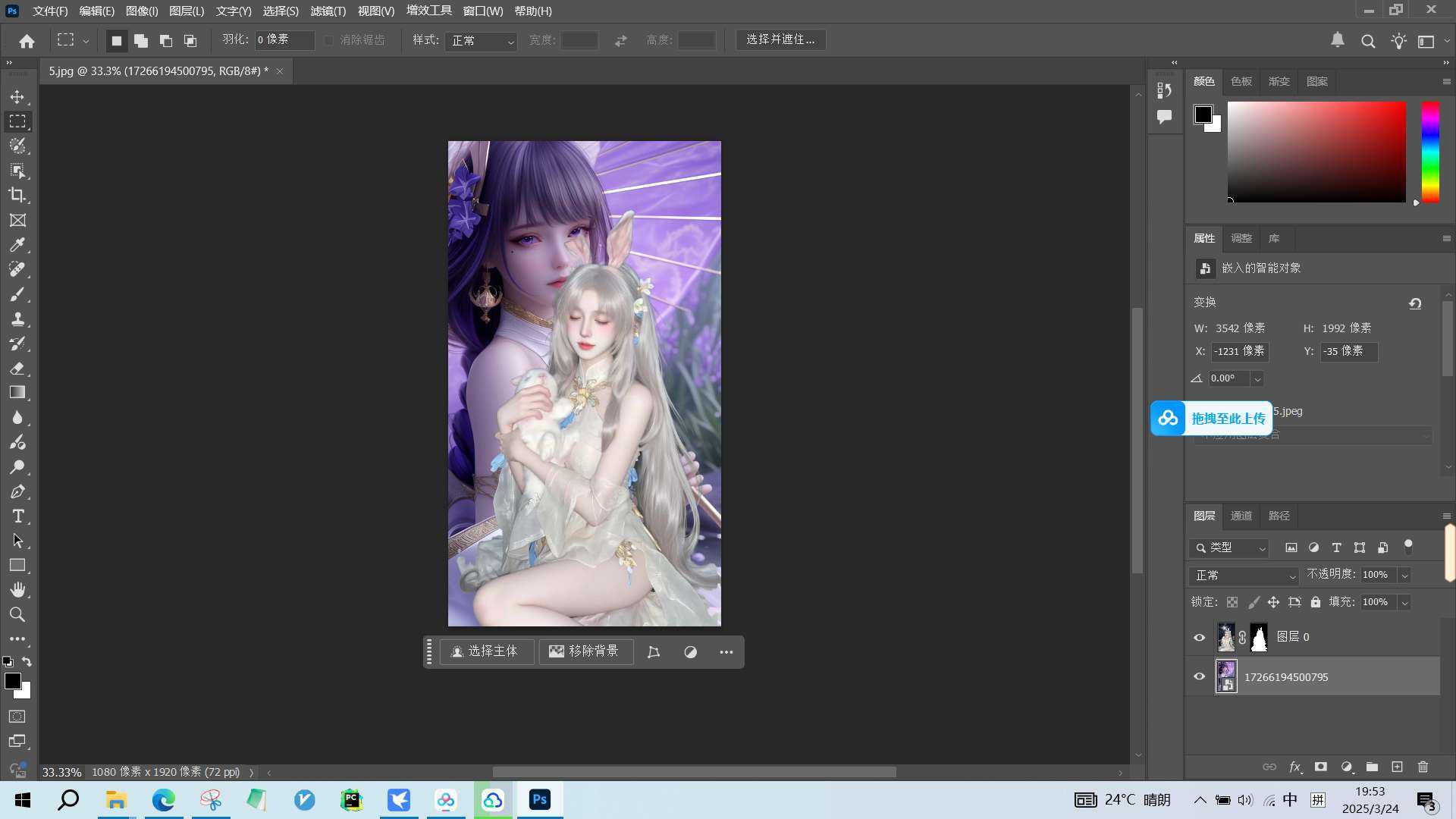This screenshot has width=1456, height=819.
Task: Select the Clone Stamp tool
Action: [17, 318]
